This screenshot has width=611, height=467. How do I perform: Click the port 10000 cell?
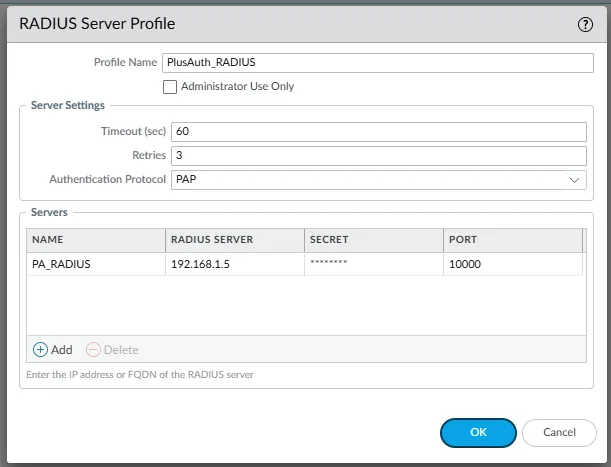[x=466, y=264]
